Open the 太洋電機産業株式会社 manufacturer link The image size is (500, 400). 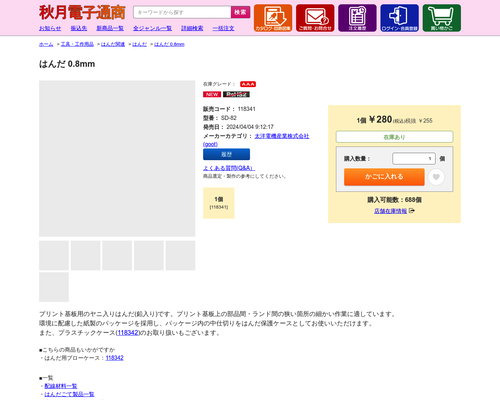282,136
